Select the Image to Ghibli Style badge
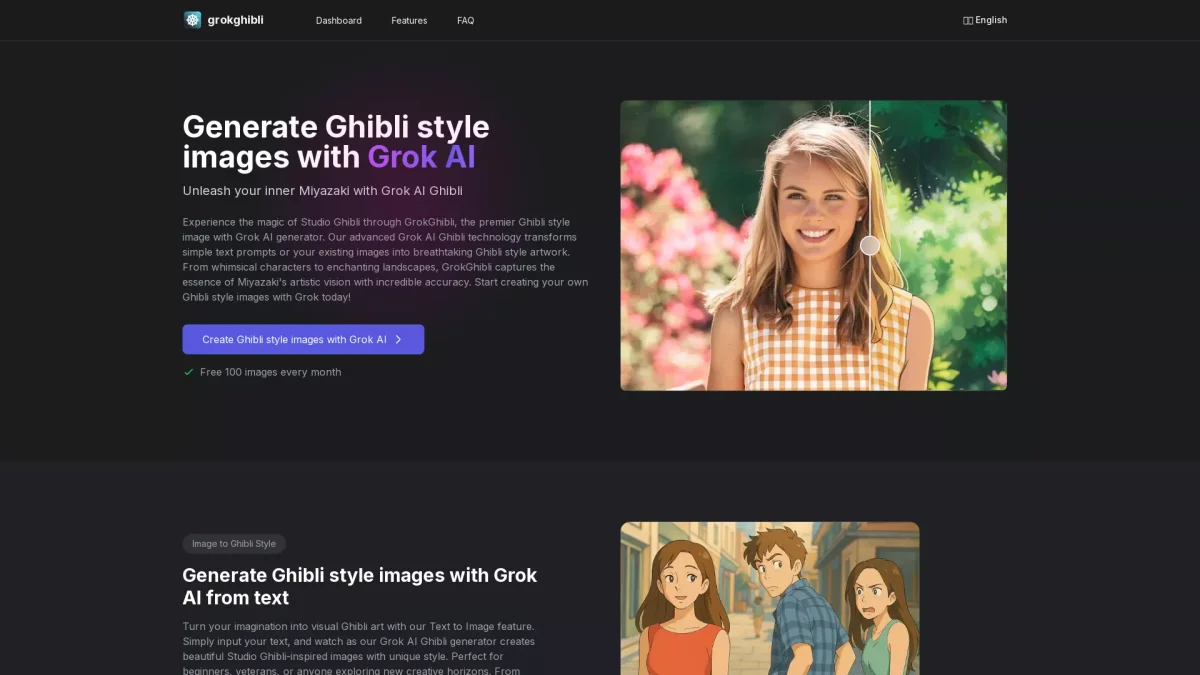The height and width of the screenshot is (675, 1200). pos(234,544)
